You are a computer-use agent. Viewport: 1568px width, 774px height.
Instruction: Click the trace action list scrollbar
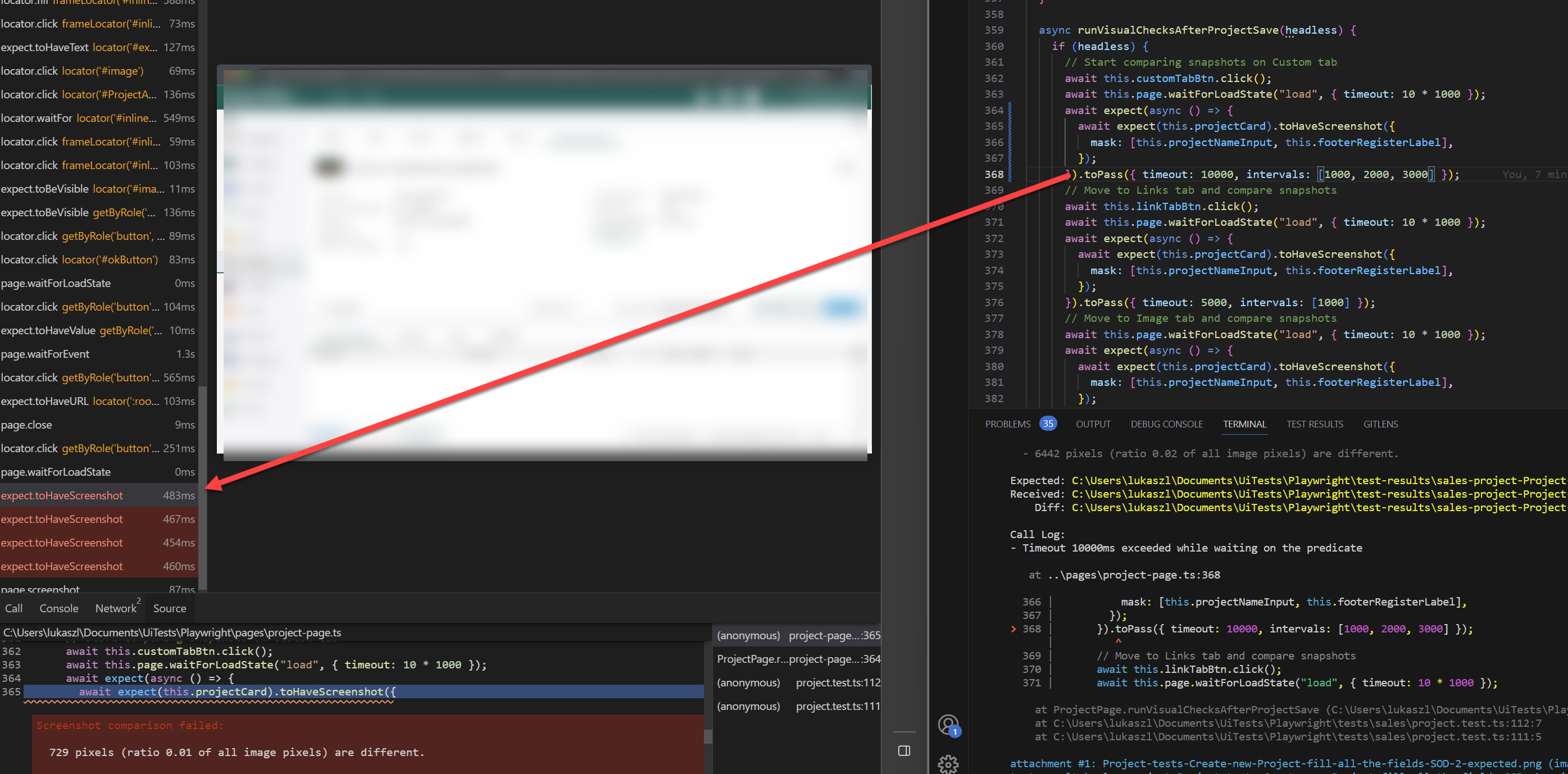pyautogui.click(x=203, y=487)
